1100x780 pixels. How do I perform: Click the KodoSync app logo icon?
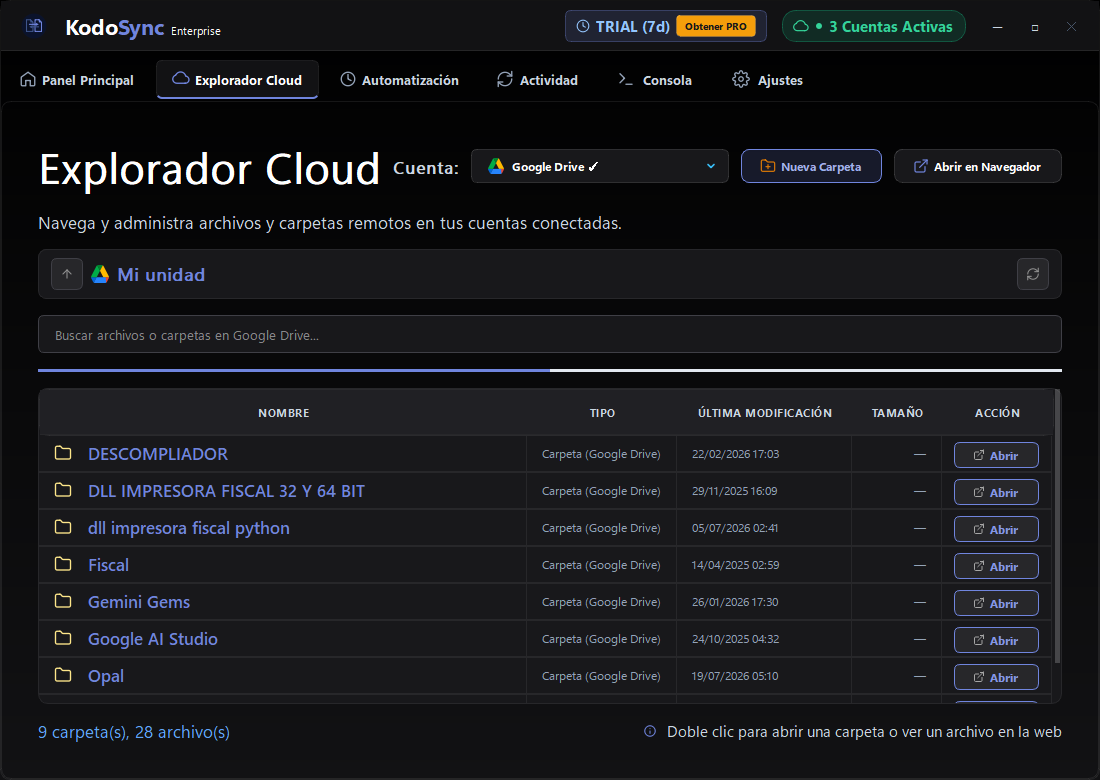pos(34,27)
